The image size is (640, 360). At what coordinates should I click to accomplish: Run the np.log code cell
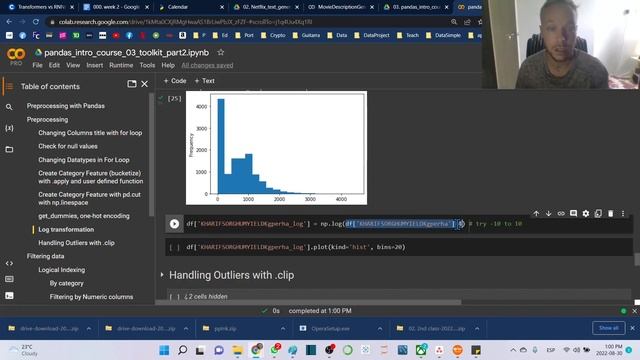[x=174, y=224]
